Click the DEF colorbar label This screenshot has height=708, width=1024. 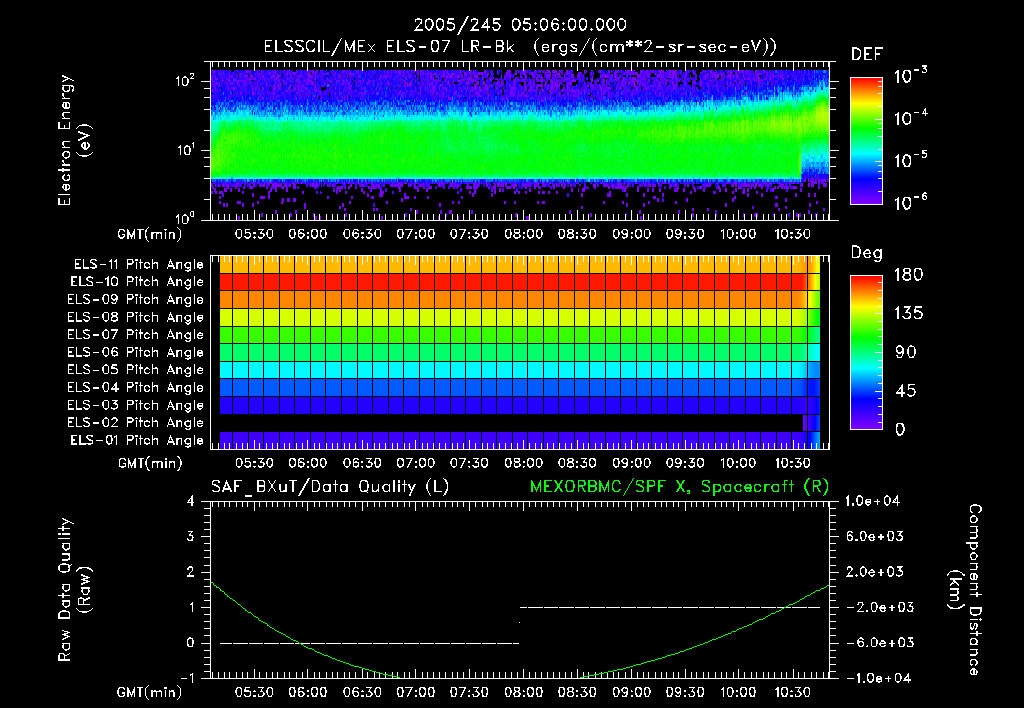867,55
